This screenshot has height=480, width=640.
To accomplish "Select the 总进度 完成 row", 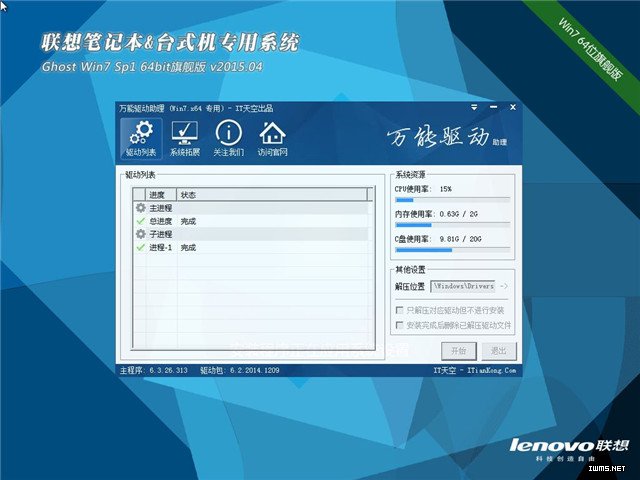I will point(251,221).
